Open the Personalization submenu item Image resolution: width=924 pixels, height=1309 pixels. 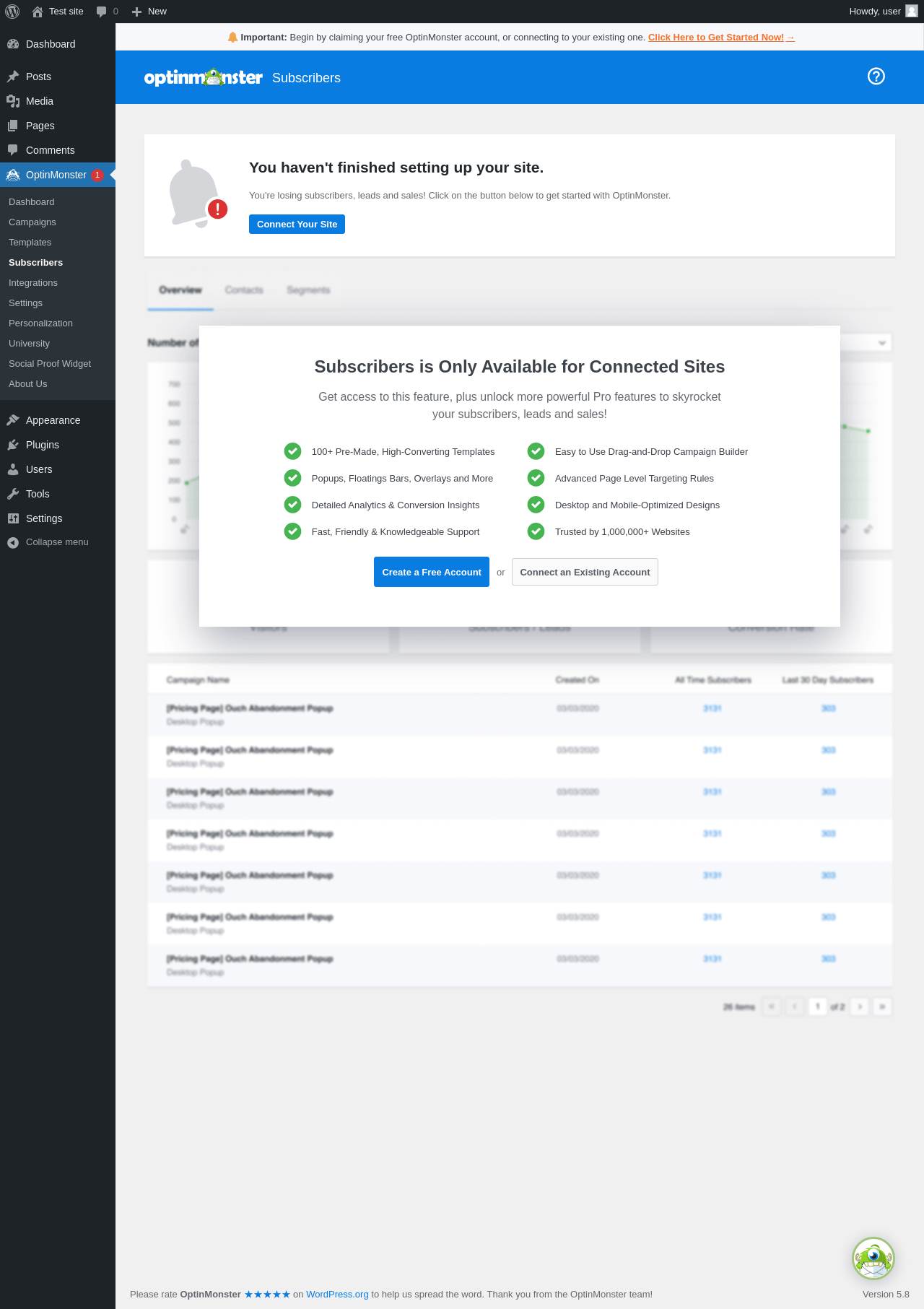pyautogui.click(x=40, y=323)
